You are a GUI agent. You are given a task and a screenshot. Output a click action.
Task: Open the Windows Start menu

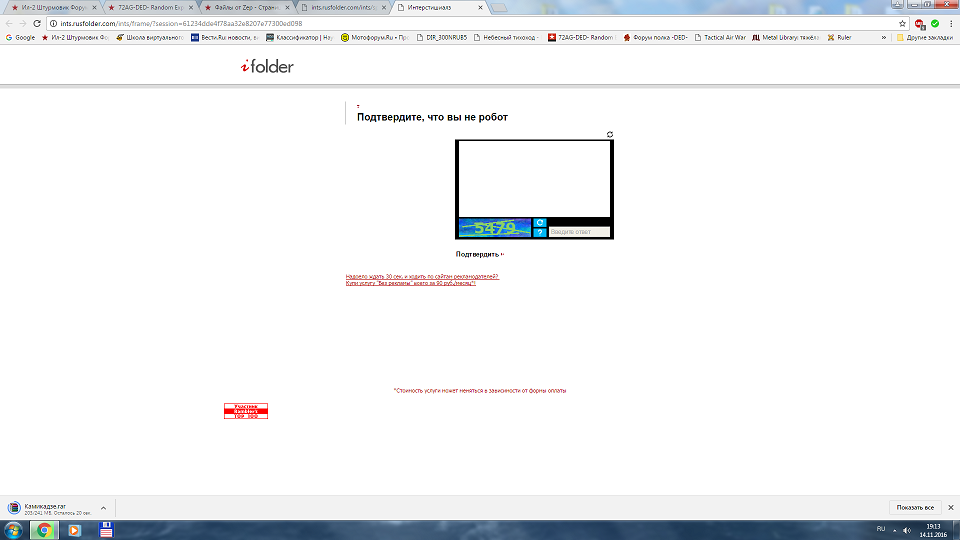tap(13, 530)
